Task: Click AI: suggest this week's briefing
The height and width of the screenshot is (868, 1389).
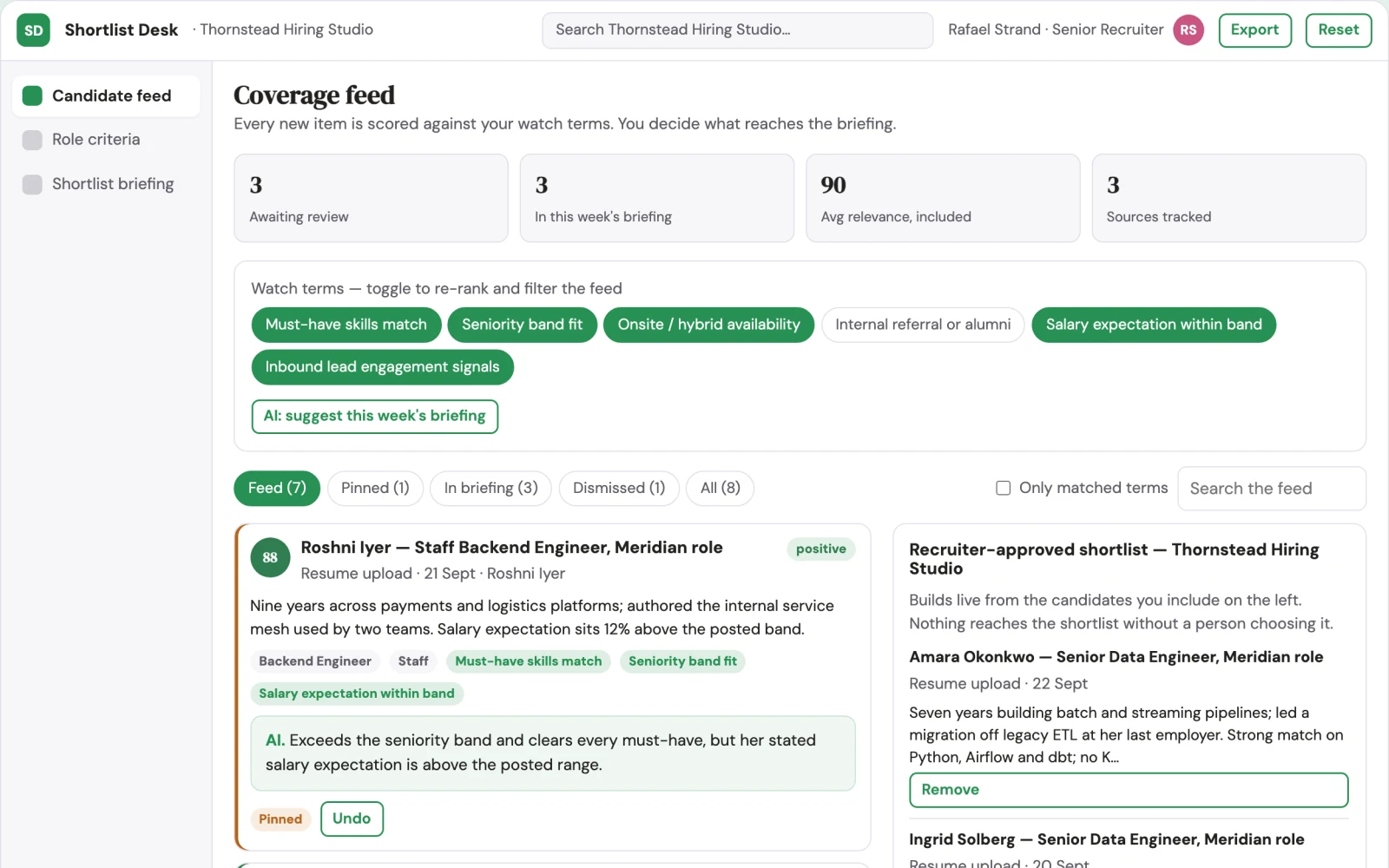Action: click(375, 417)
